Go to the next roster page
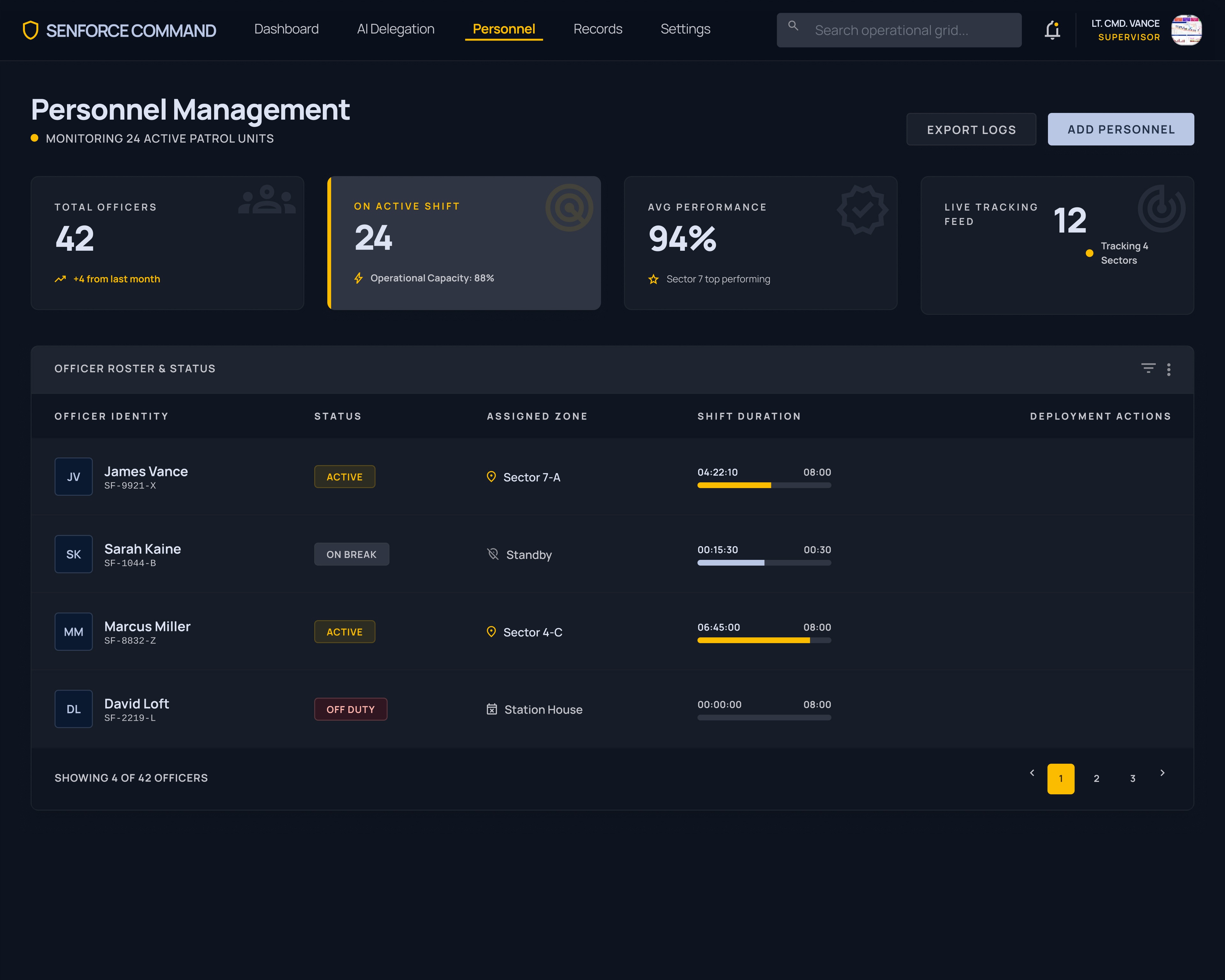The height and width of the screenshot is (980, 1225). (x=1162, y=773)
